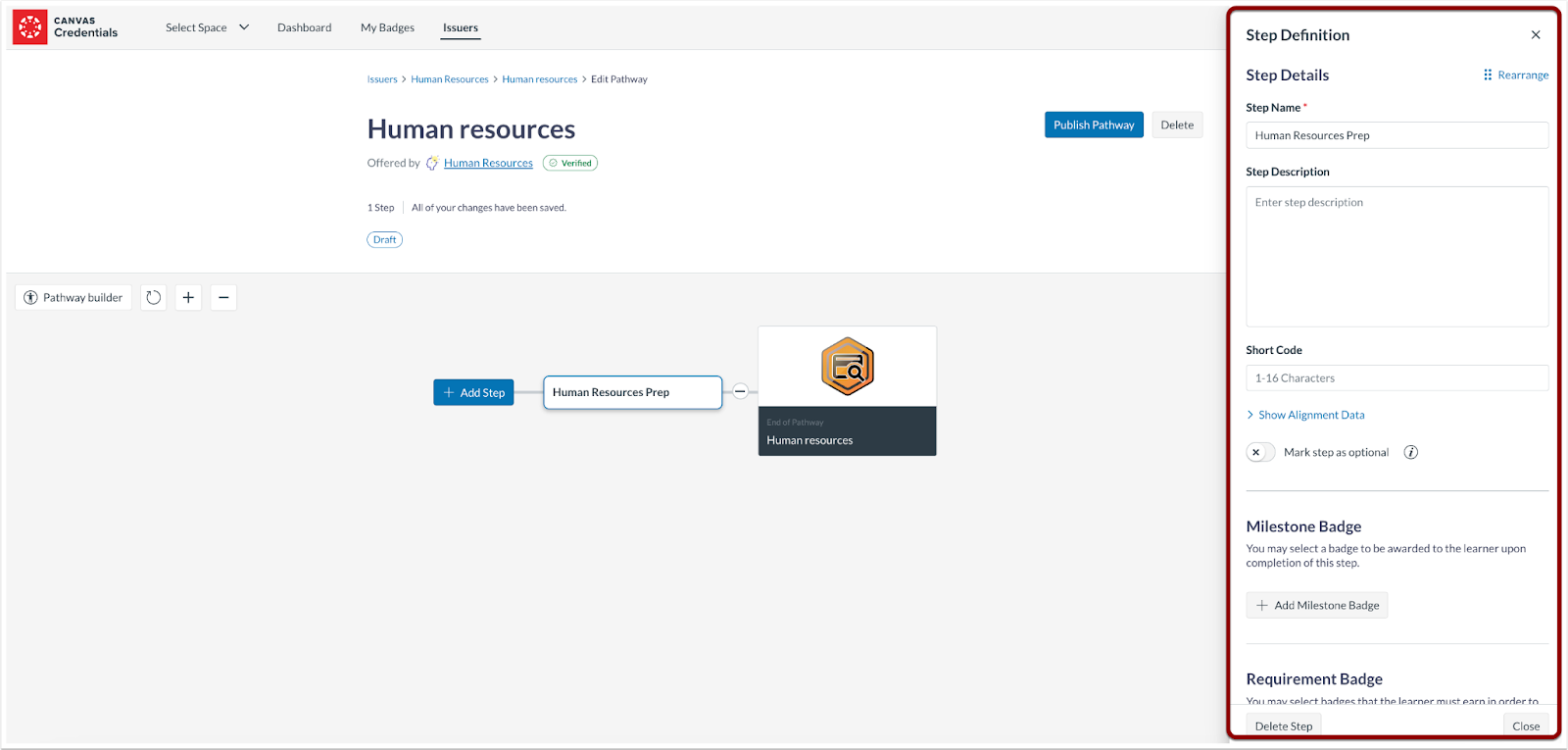Click the Milestone Badge heading

pos(1303,526)
